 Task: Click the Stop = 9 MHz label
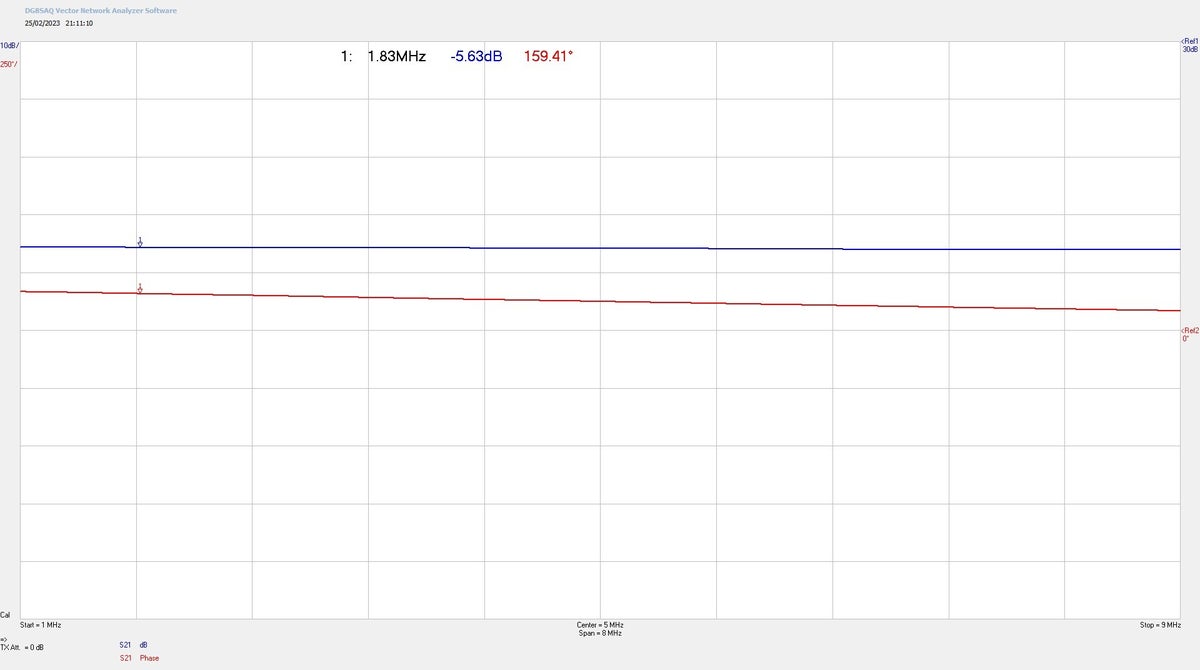(x=1160, y=624)
